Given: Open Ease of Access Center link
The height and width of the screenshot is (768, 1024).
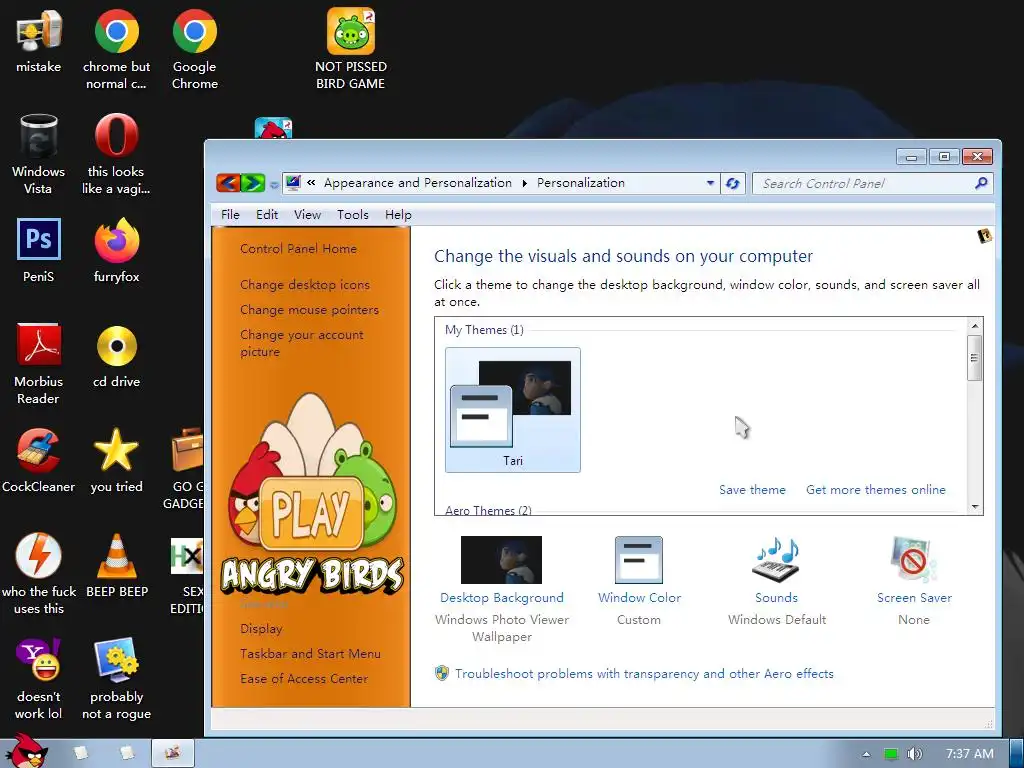Looking at the screenshot, I should coord(304,679).
